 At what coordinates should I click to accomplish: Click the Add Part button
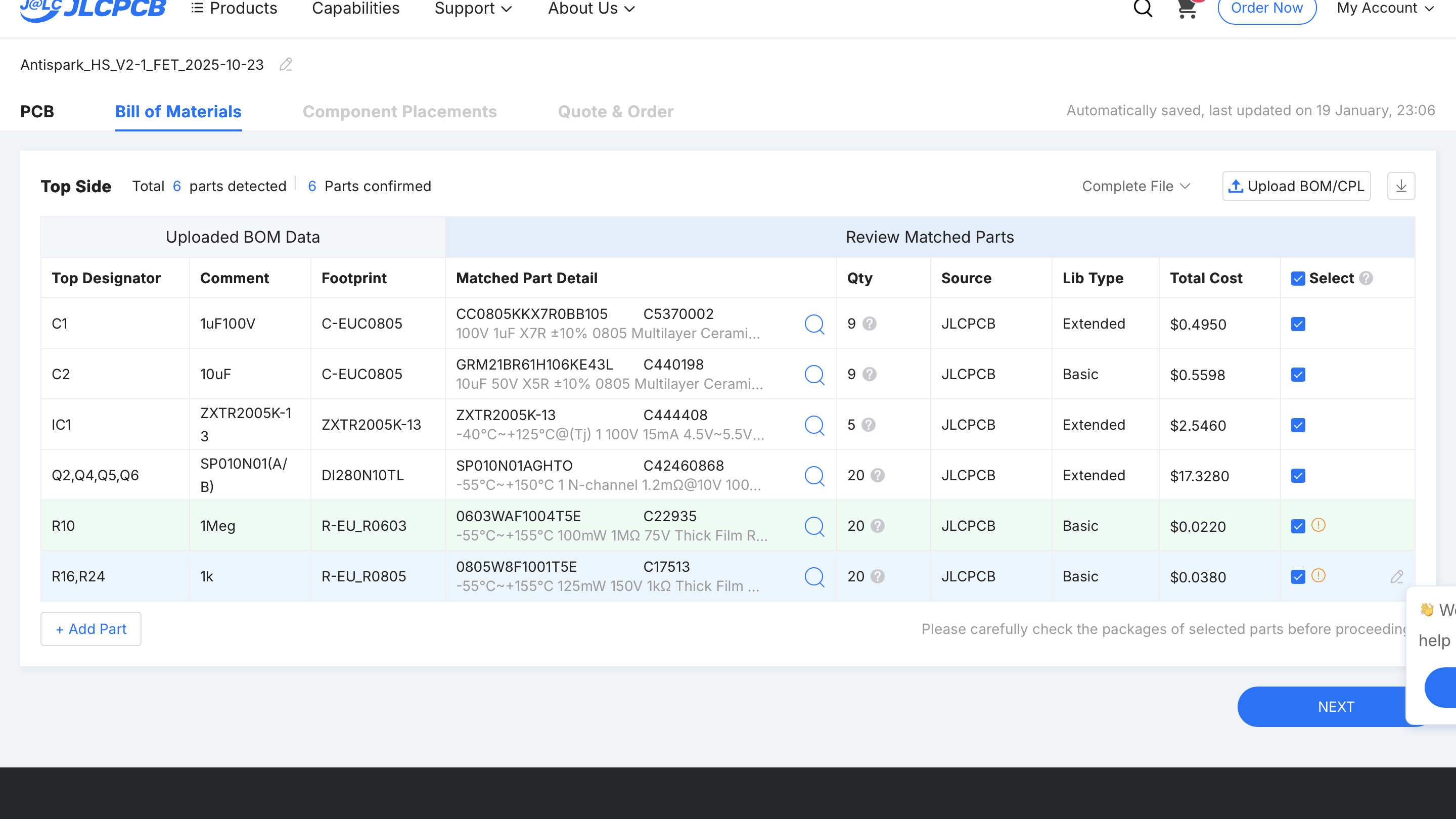(x=91, y=628)
